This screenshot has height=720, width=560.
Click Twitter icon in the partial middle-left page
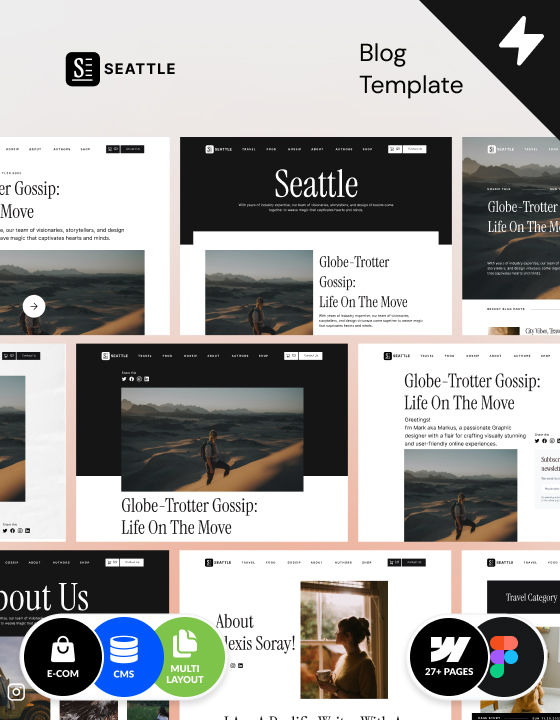coord(5,530)
